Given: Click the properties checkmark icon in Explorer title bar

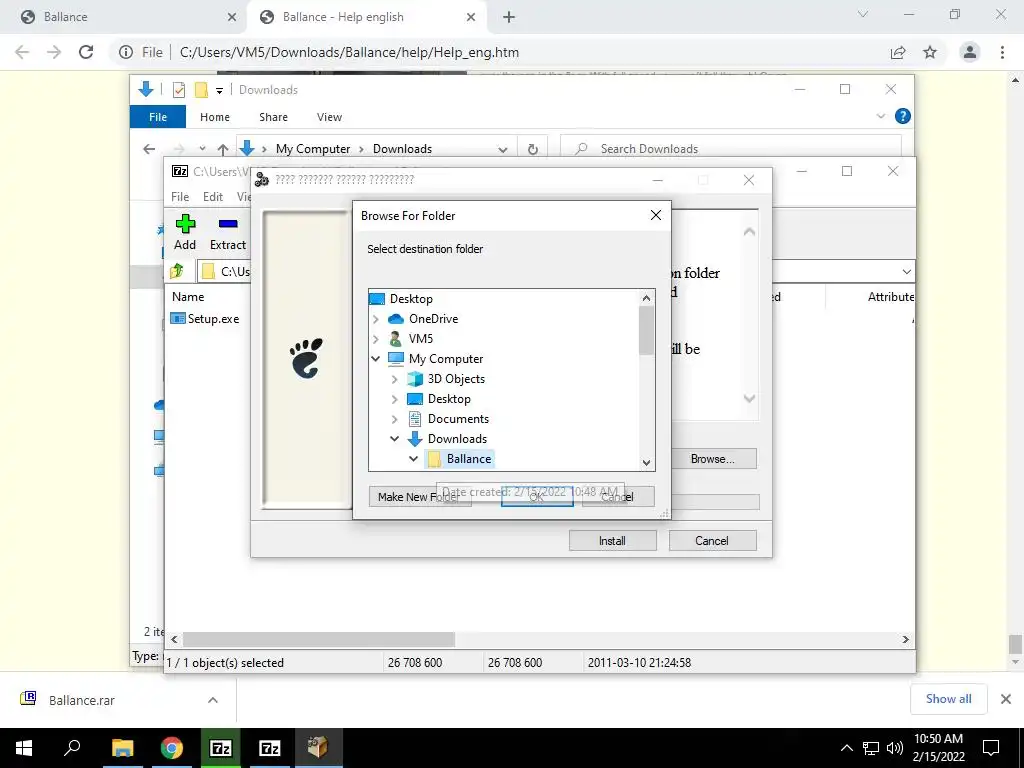Looking at the screenshot, I should (179, 90).
